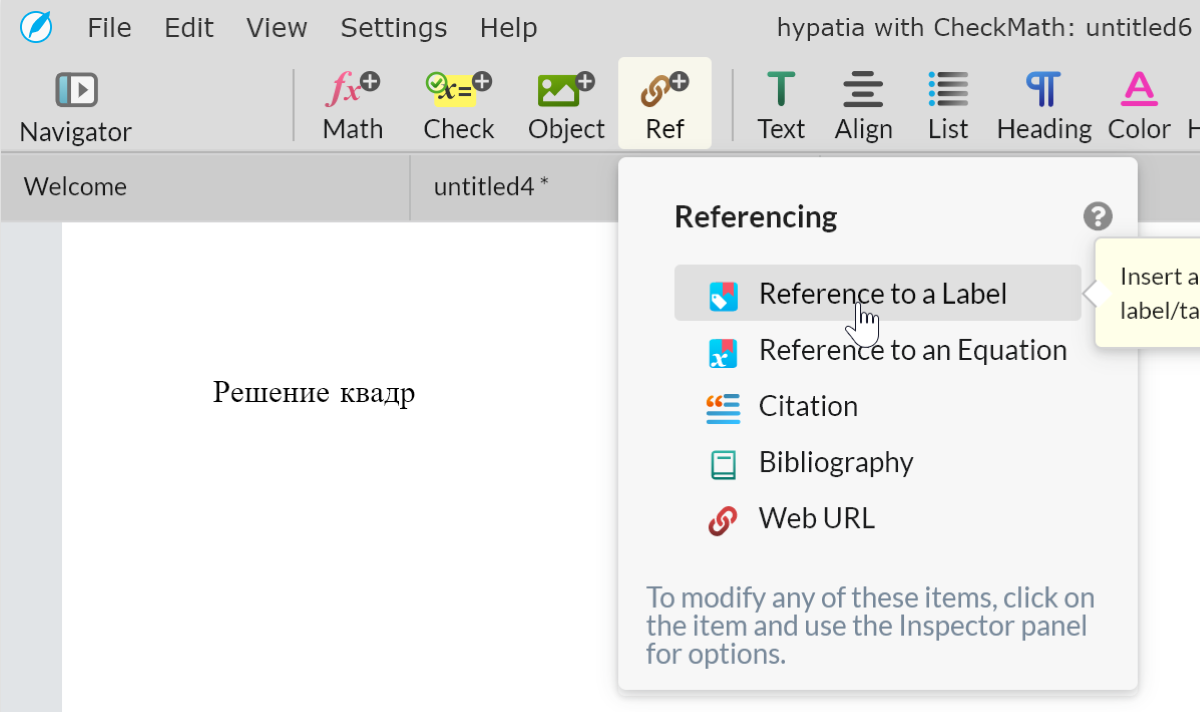
Task: Insert a CheckMath Check block
Action: pos(459,107)
